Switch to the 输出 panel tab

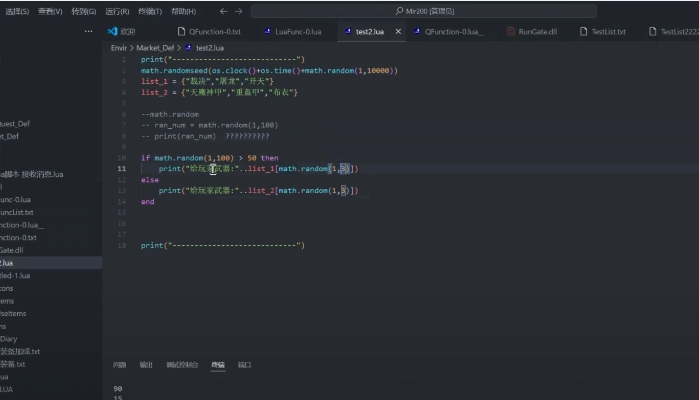click(146, 365)
